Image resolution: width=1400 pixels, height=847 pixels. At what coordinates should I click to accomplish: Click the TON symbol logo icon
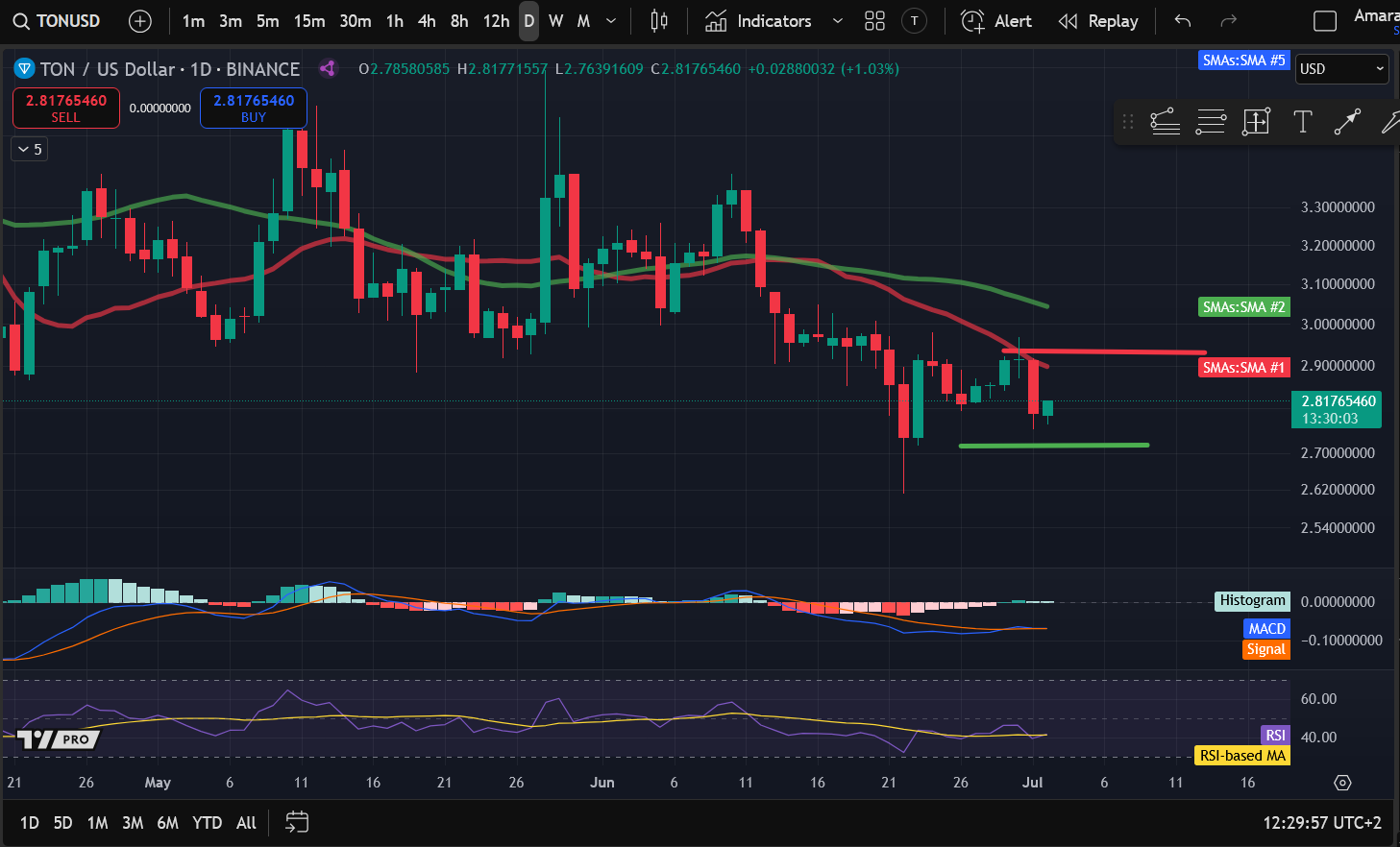click(24, 69)
